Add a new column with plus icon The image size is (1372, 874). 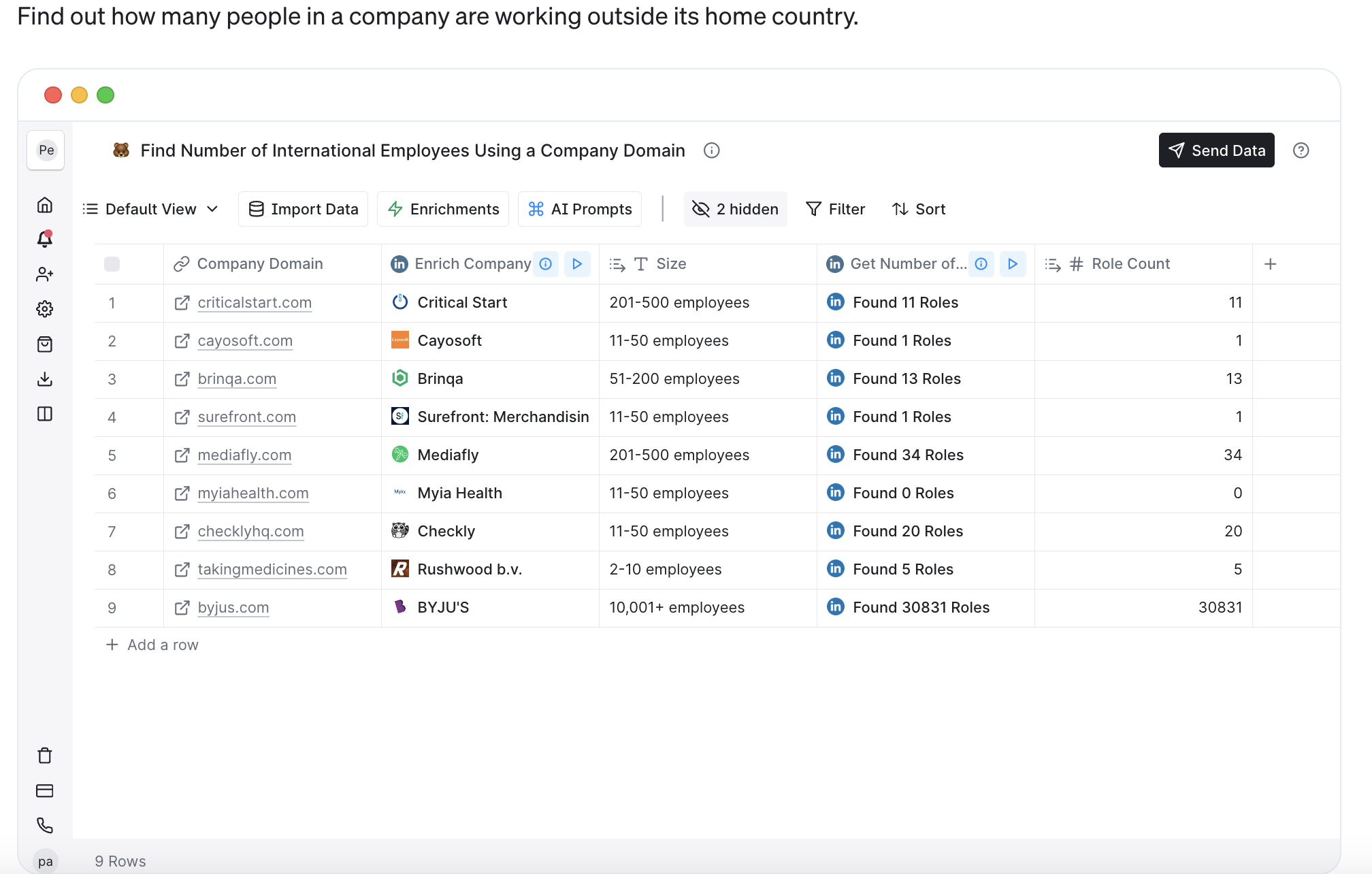click(1271, 264)
